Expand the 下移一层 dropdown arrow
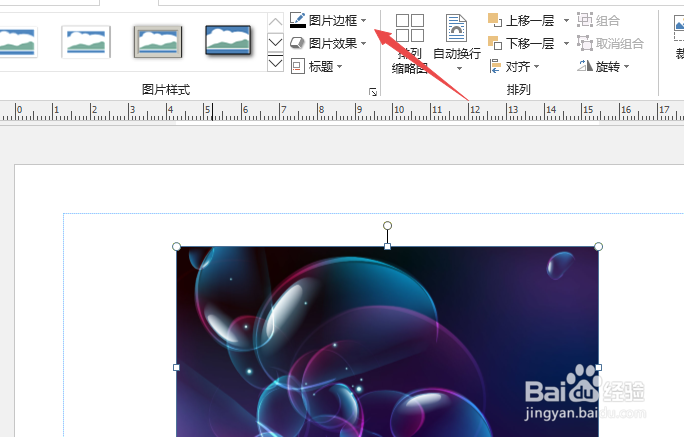The image size is (684, 437). click(x=566, y=43)
